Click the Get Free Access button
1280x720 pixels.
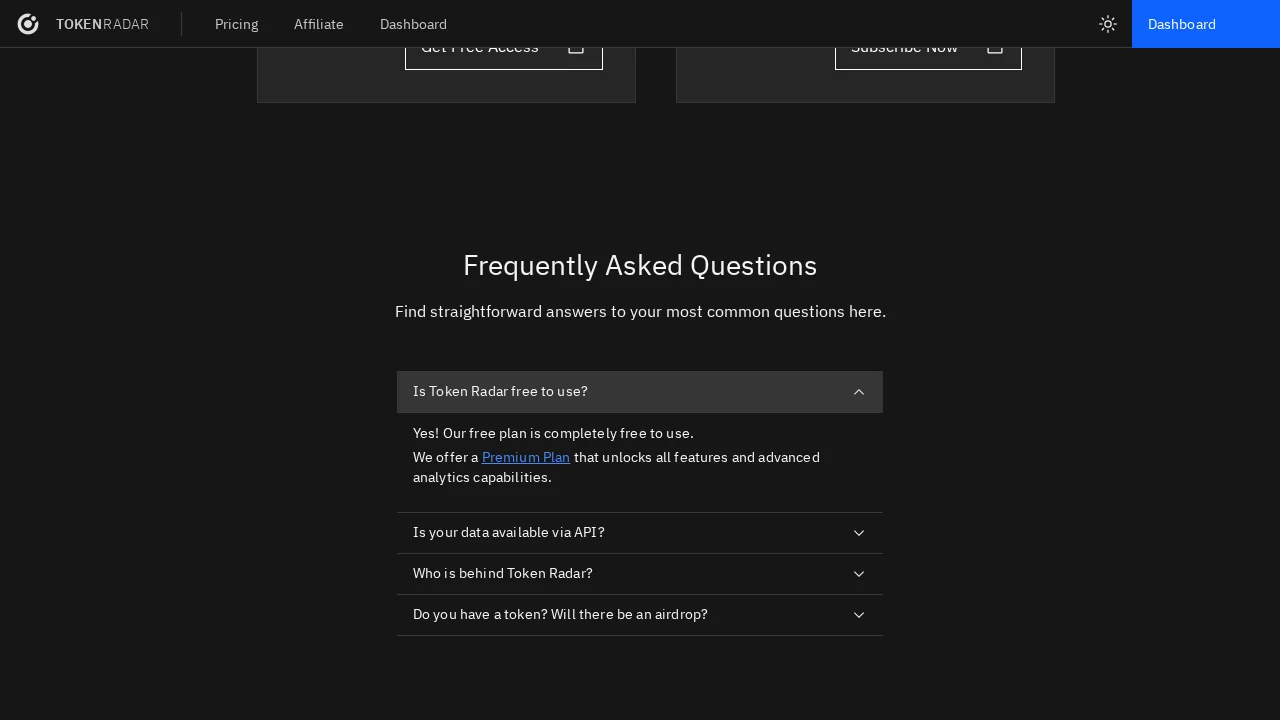point(504,46)
